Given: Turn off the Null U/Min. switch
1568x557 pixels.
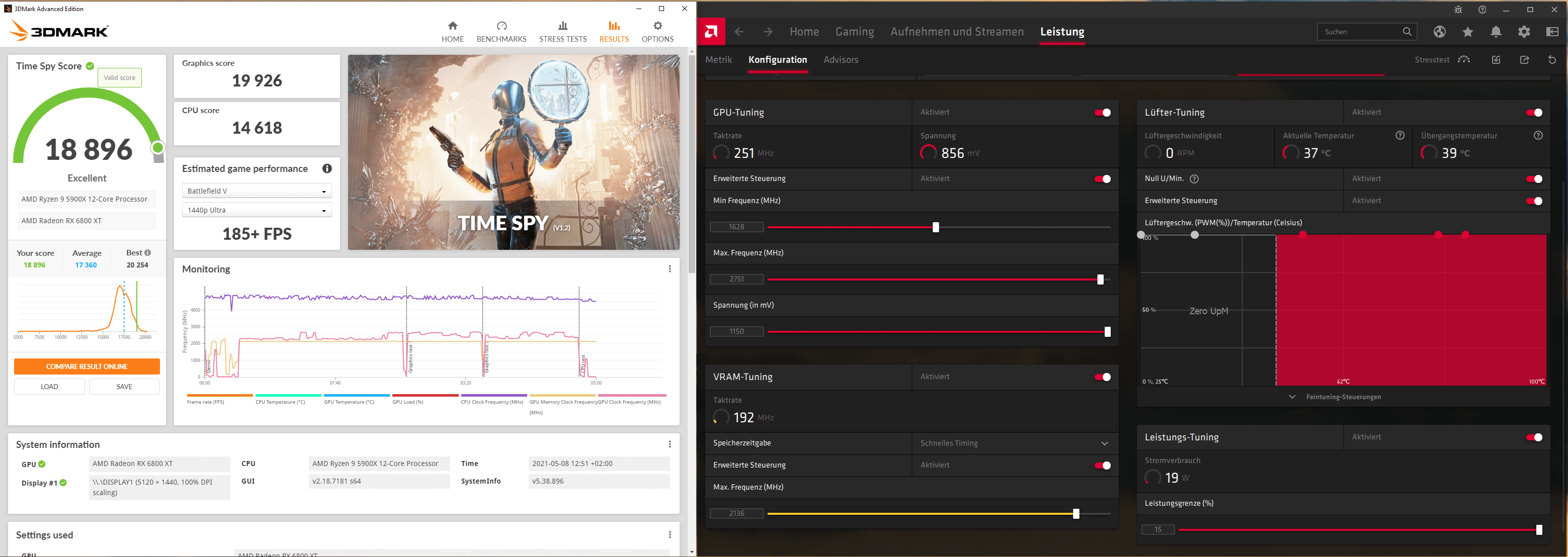Looking at the screenshot, I should point(1534,179).
